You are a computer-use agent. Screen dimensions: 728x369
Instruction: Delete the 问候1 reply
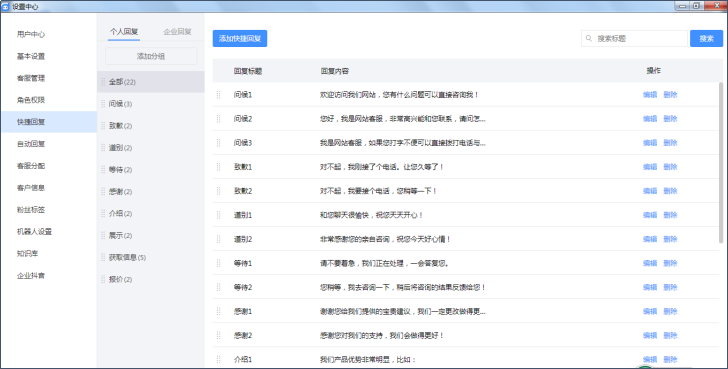pyautogui.click(x=670, y=95)
